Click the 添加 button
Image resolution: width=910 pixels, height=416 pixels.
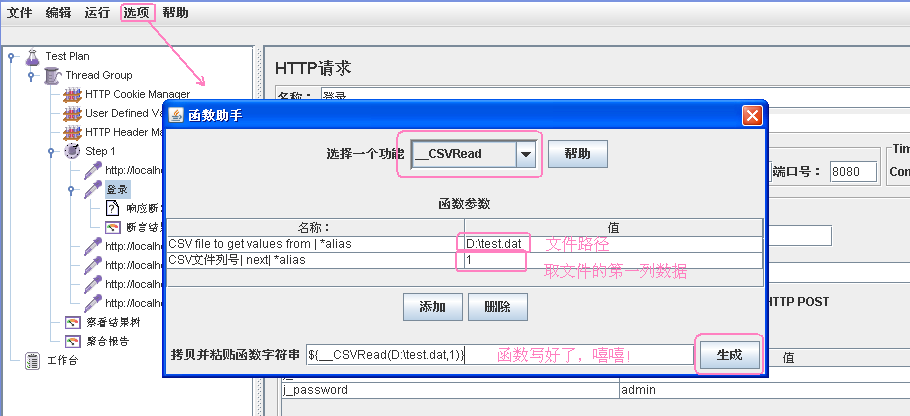coord(432,307)
